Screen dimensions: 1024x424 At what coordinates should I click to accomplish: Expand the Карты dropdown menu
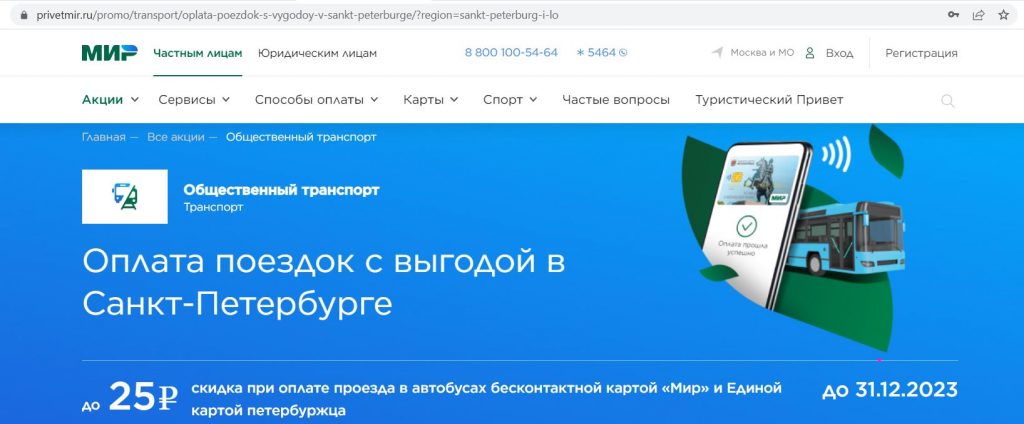[430, 100]
